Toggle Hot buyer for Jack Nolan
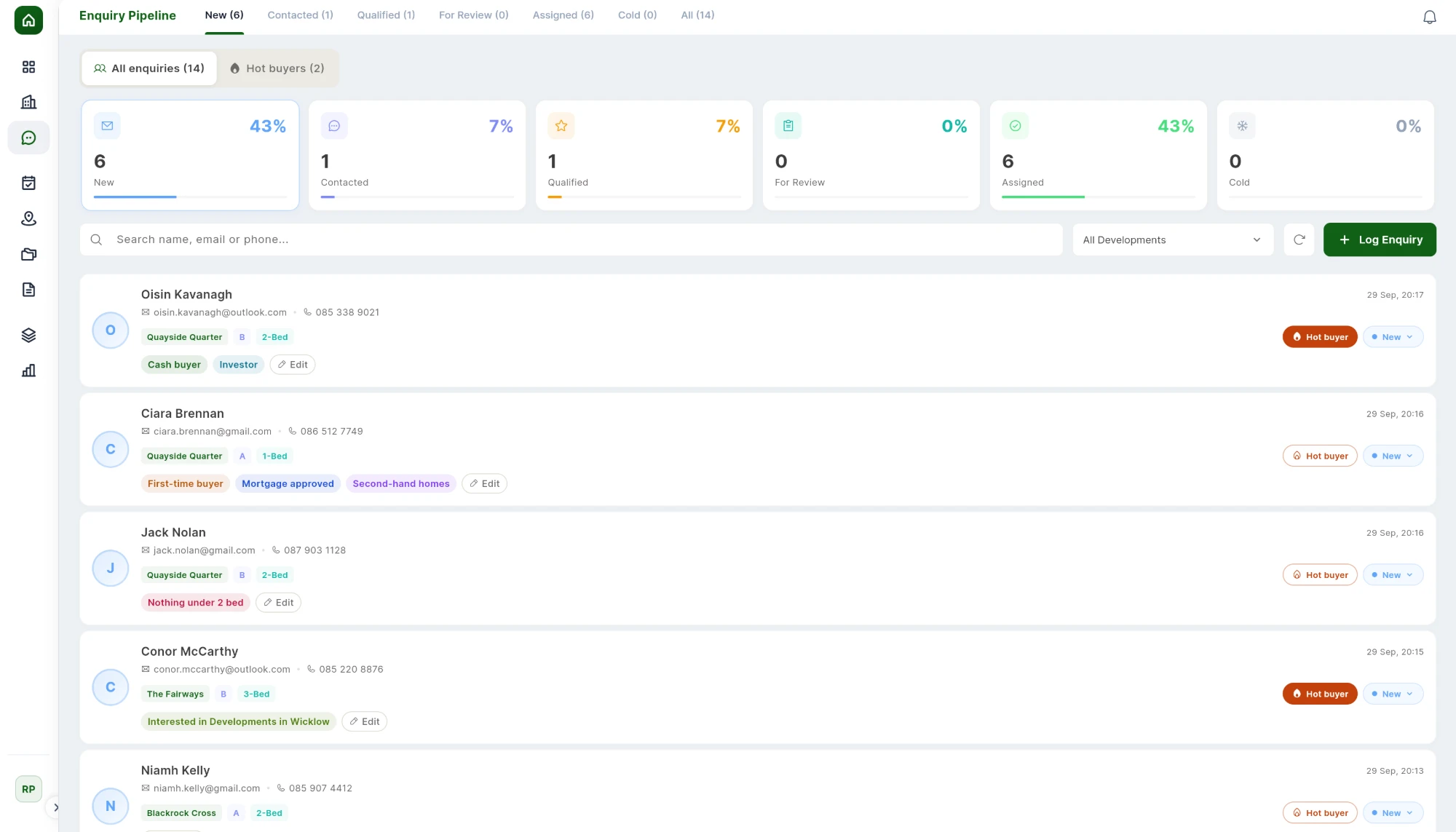Screen dimensions: 1456x832 [1320, 575]
